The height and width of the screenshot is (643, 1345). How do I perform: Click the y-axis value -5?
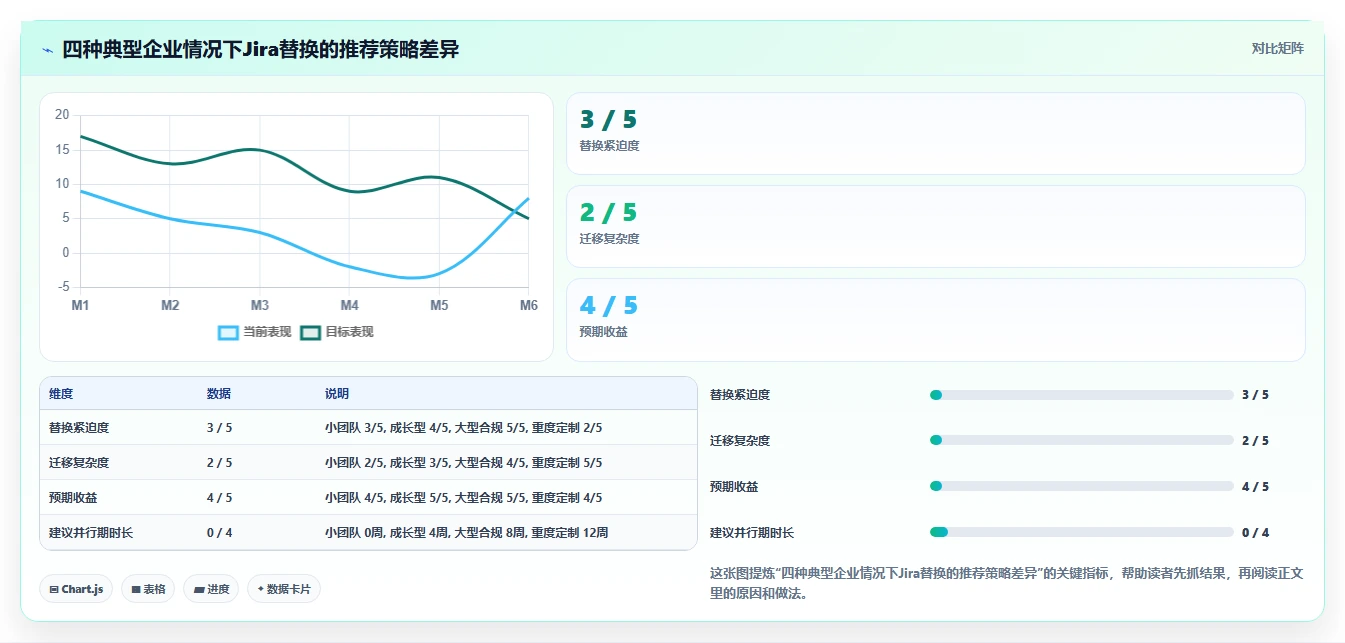[64, 287]
